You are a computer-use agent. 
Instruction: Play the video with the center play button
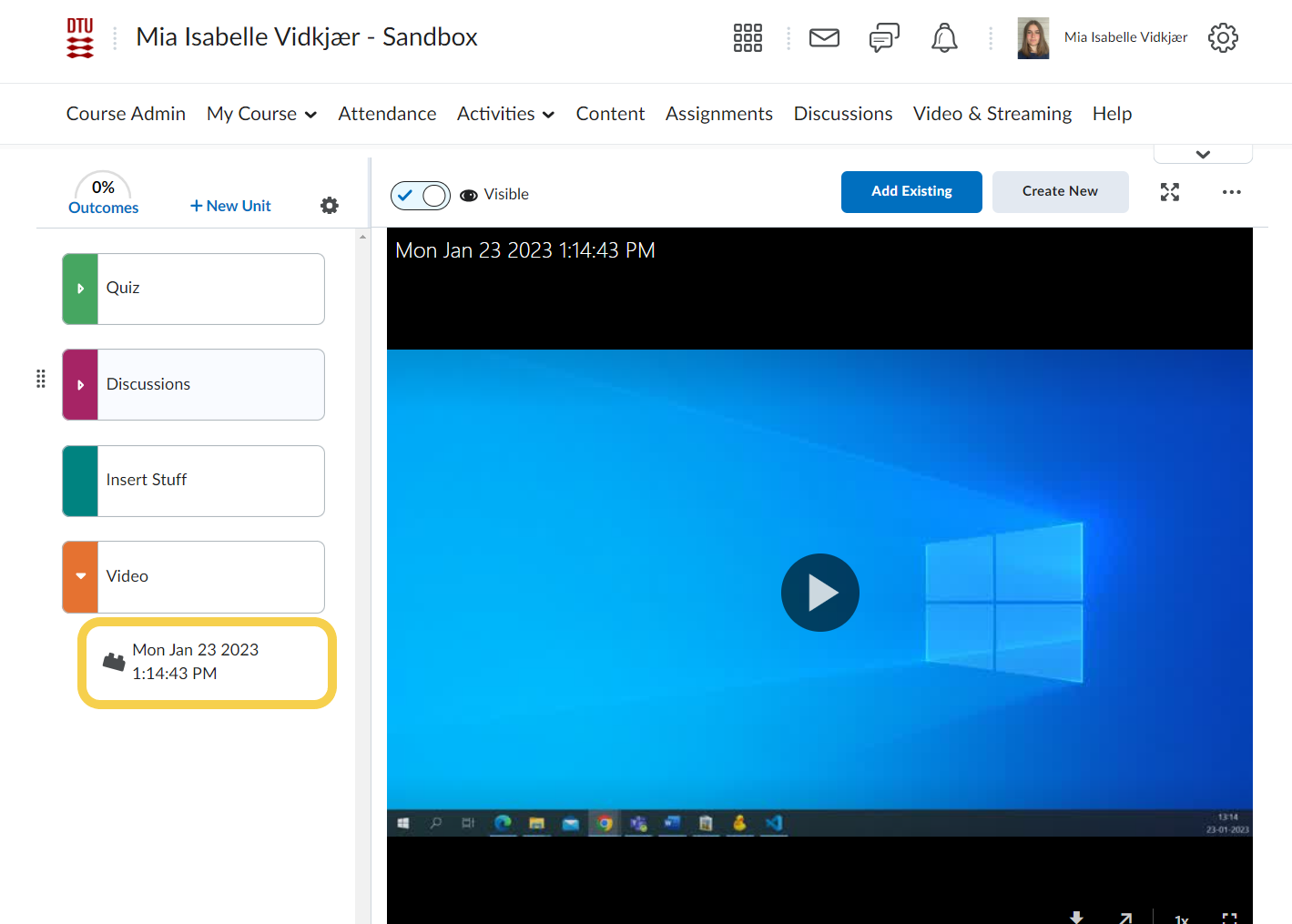819,593
